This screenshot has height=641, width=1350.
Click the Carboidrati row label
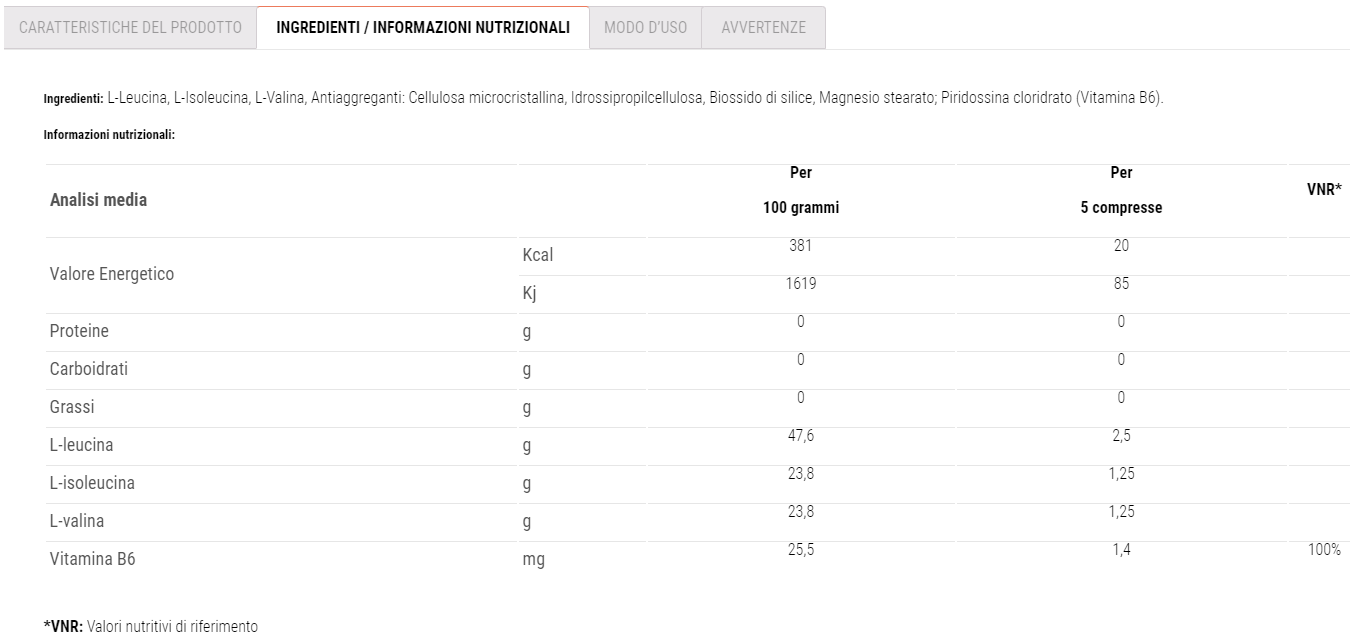[89, 369]
